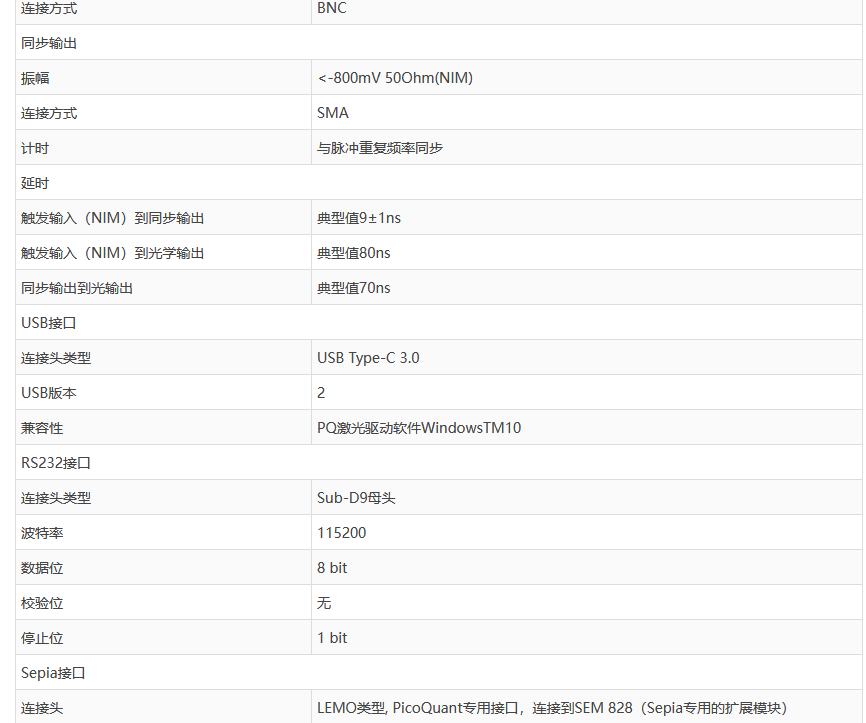Select the 延时 section header
This screenshot has height=723, width=866.
tap(35, 183)
